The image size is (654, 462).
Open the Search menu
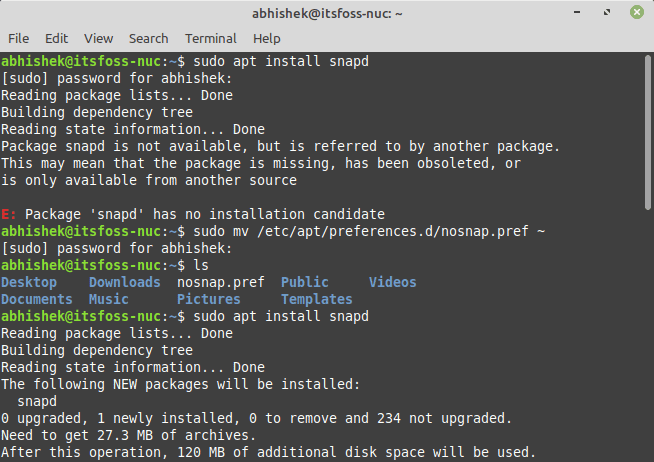[x=148, y=38]
